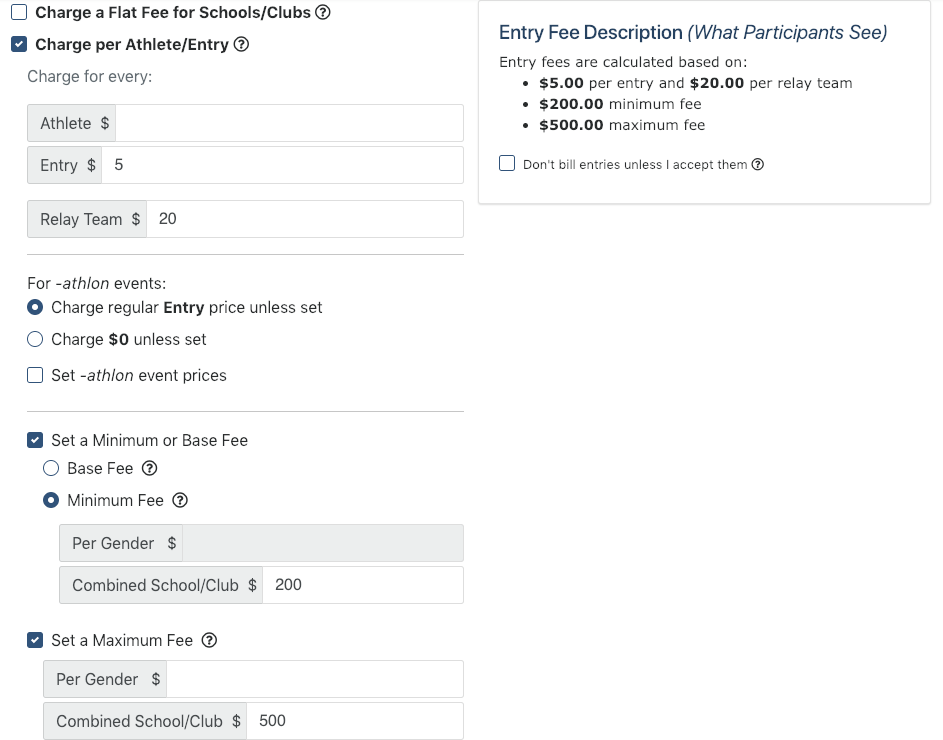Image resolution: width=943 pixels, height=740 pixels.
Task: Check Don't bill entries unless I accept them
Action: (507, 164)
